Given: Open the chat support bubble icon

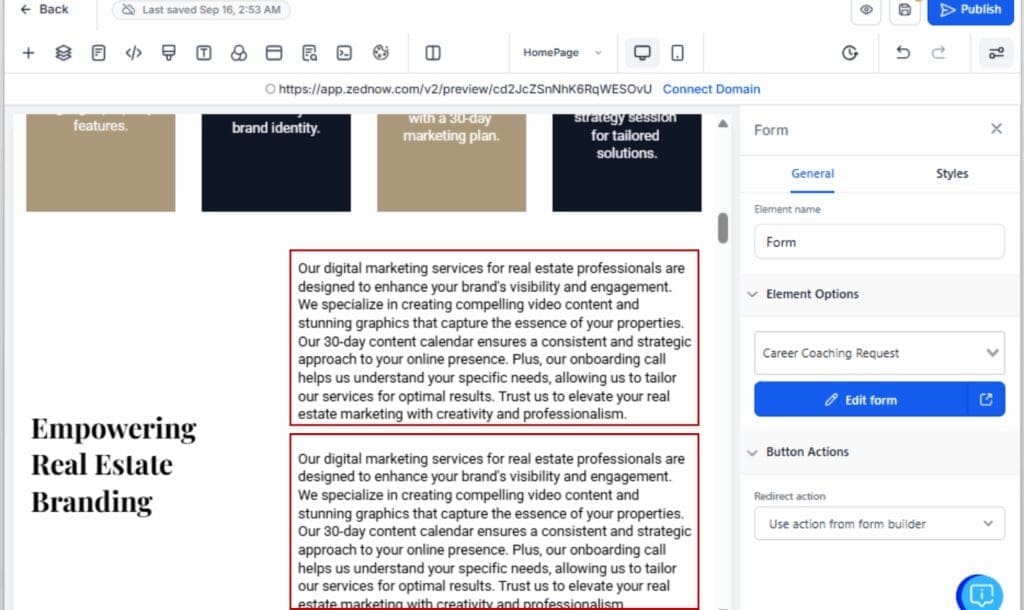Looking at the screenshot, I should 981,594.
